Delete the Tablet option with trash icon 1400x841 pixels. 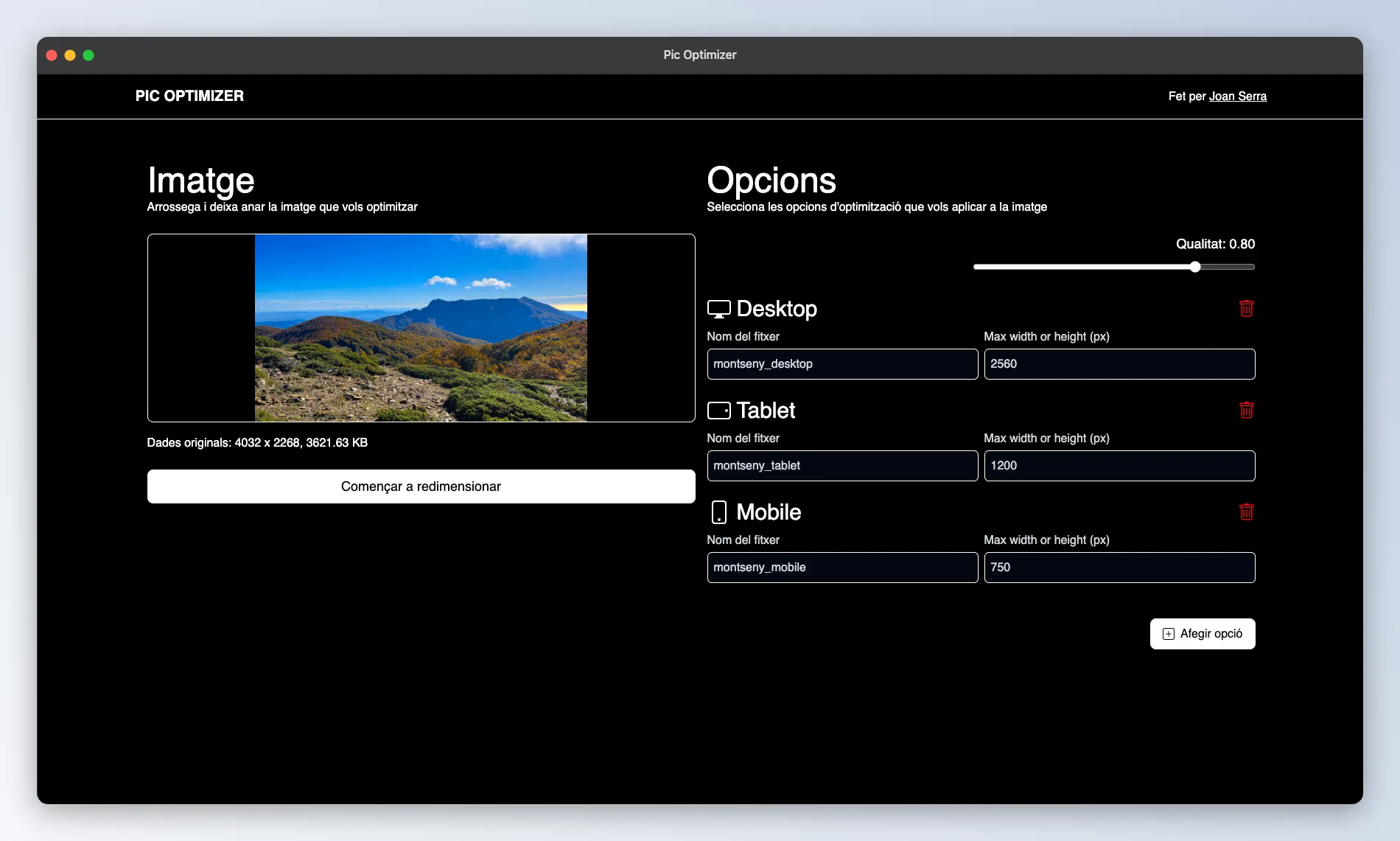click(x=1246, y=410)
